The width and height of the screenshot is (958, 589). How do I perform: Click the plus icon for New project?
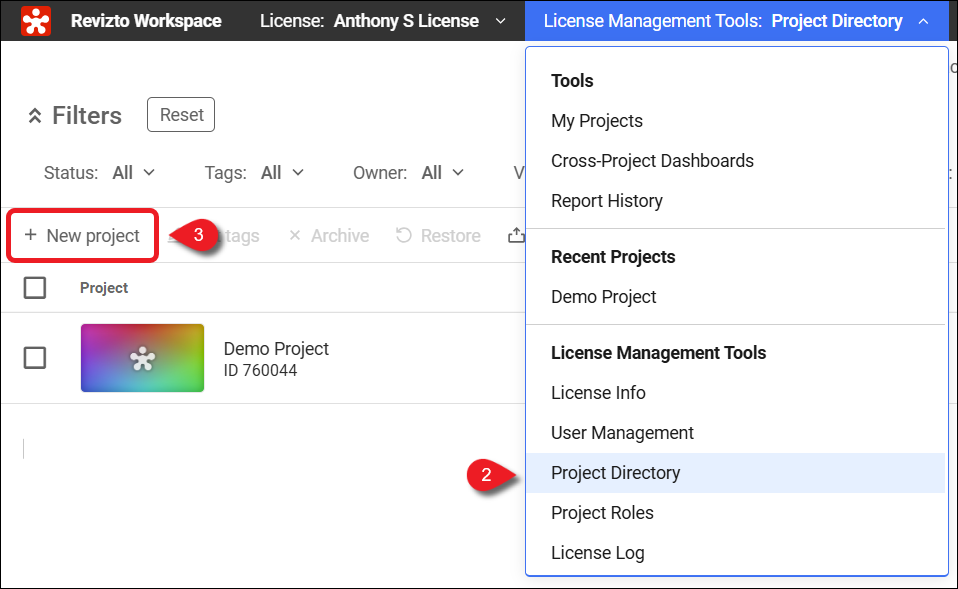click(30, 236)
